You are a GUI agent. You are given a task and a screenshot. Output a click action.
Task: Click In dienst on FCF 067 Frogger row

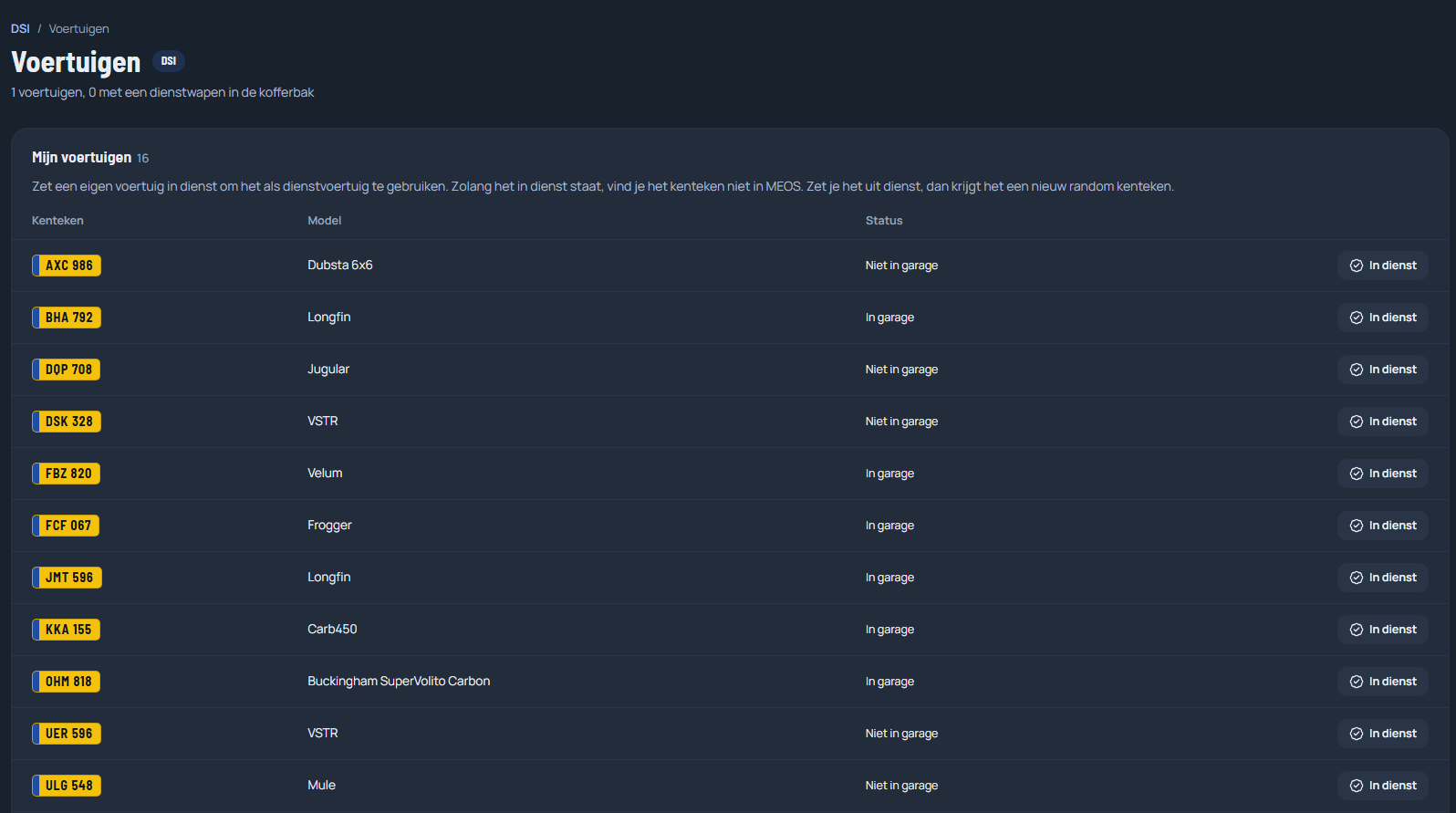[x=1383, y=526]
